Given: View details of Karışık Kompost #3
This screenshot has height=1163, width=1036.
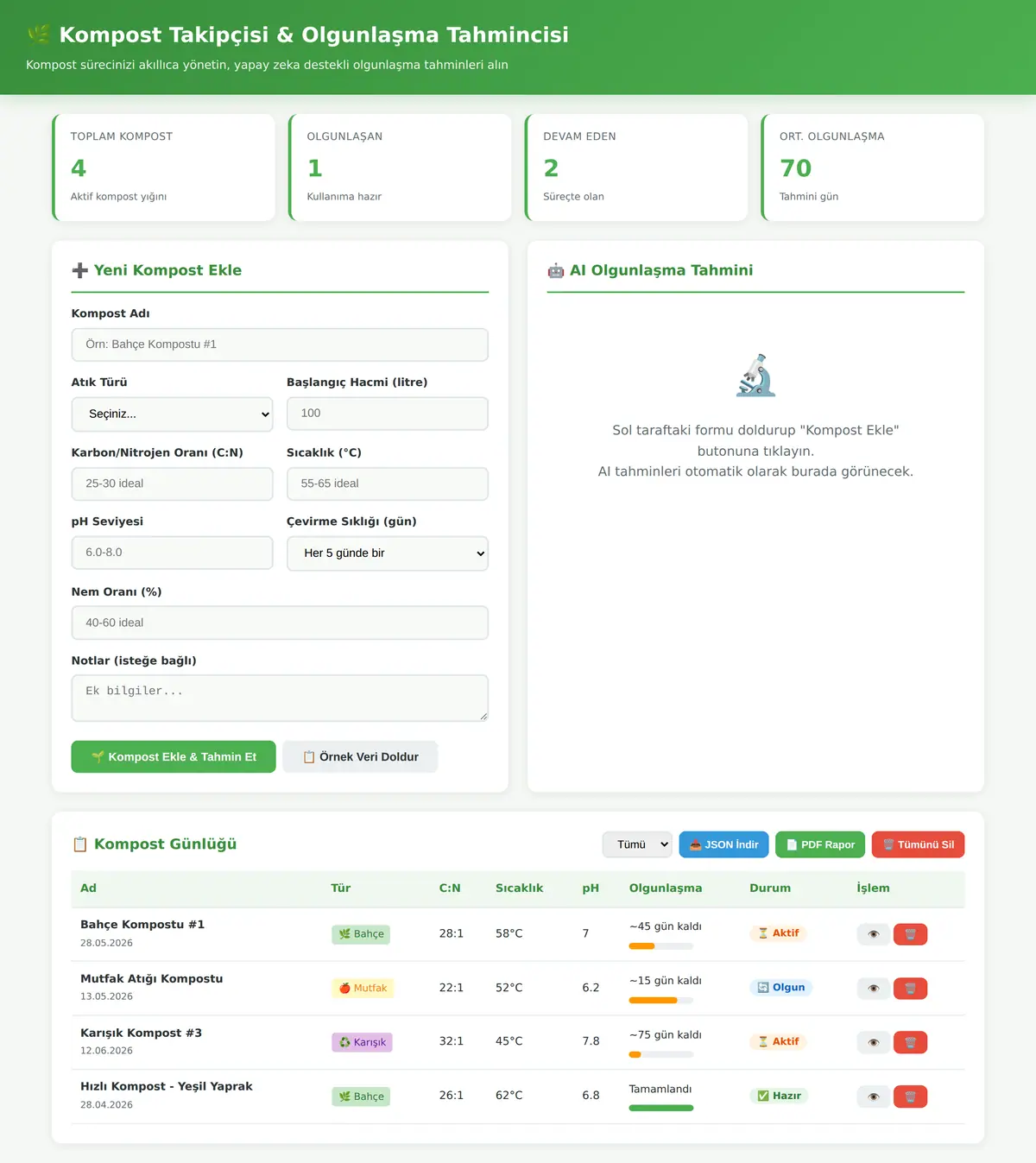Looking at the screenshot, I should coord(873,1042).
